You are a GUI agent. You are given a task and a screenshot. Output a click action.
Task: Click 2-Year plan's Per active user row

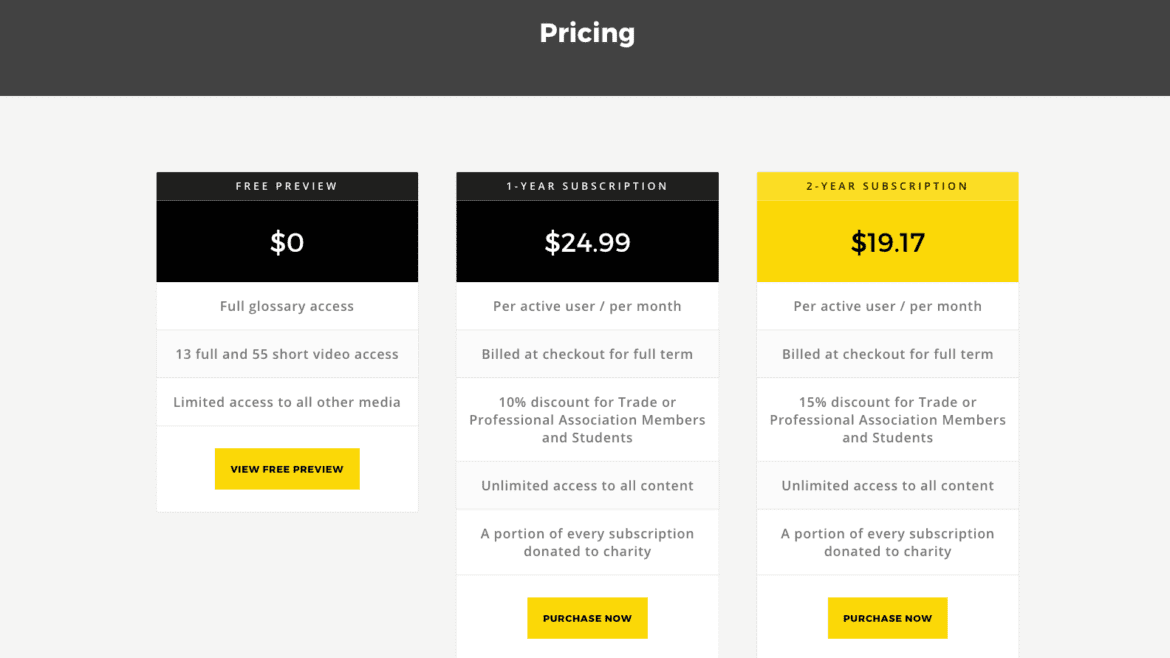click(887, 306)
